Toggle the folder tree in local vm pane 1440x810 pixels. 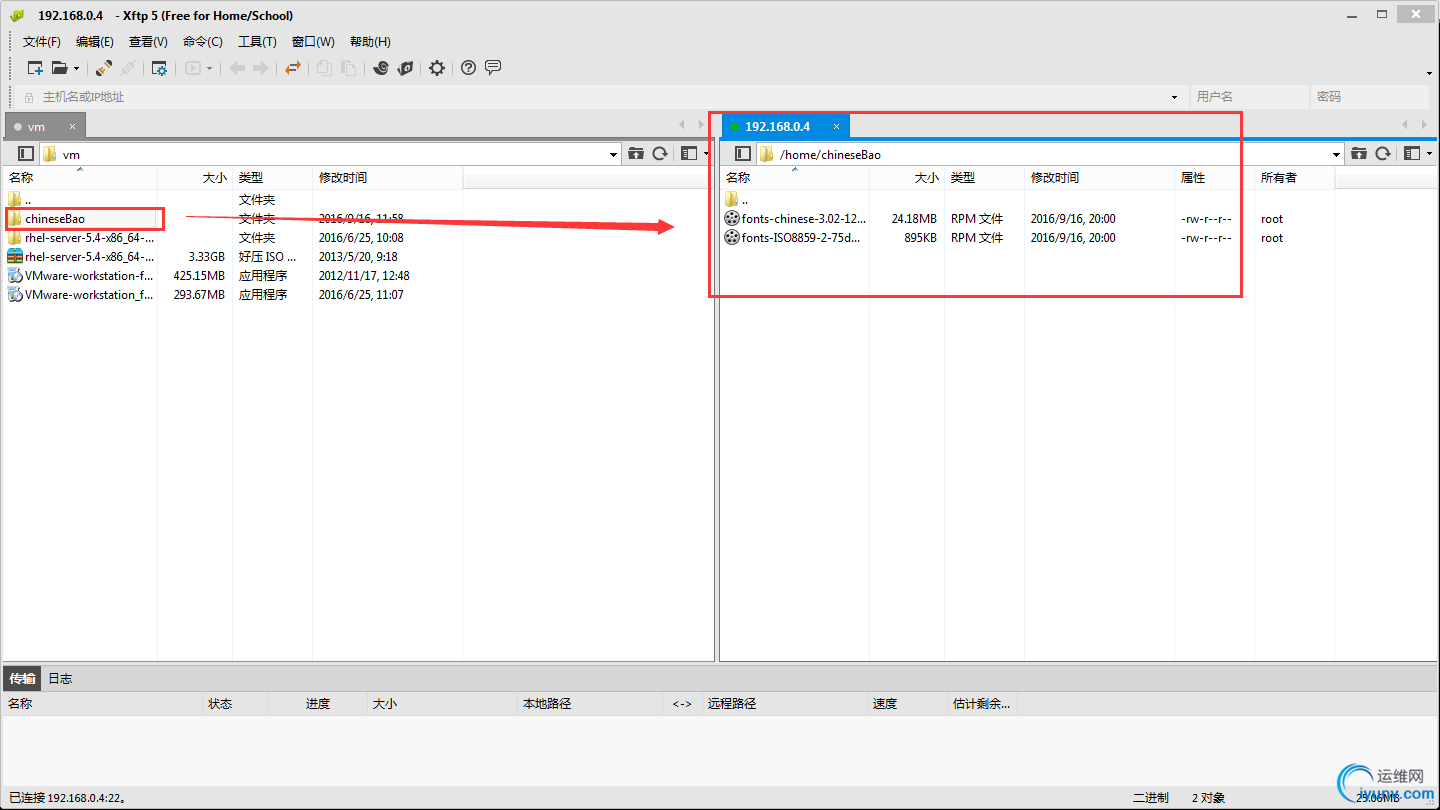point(27,154)
